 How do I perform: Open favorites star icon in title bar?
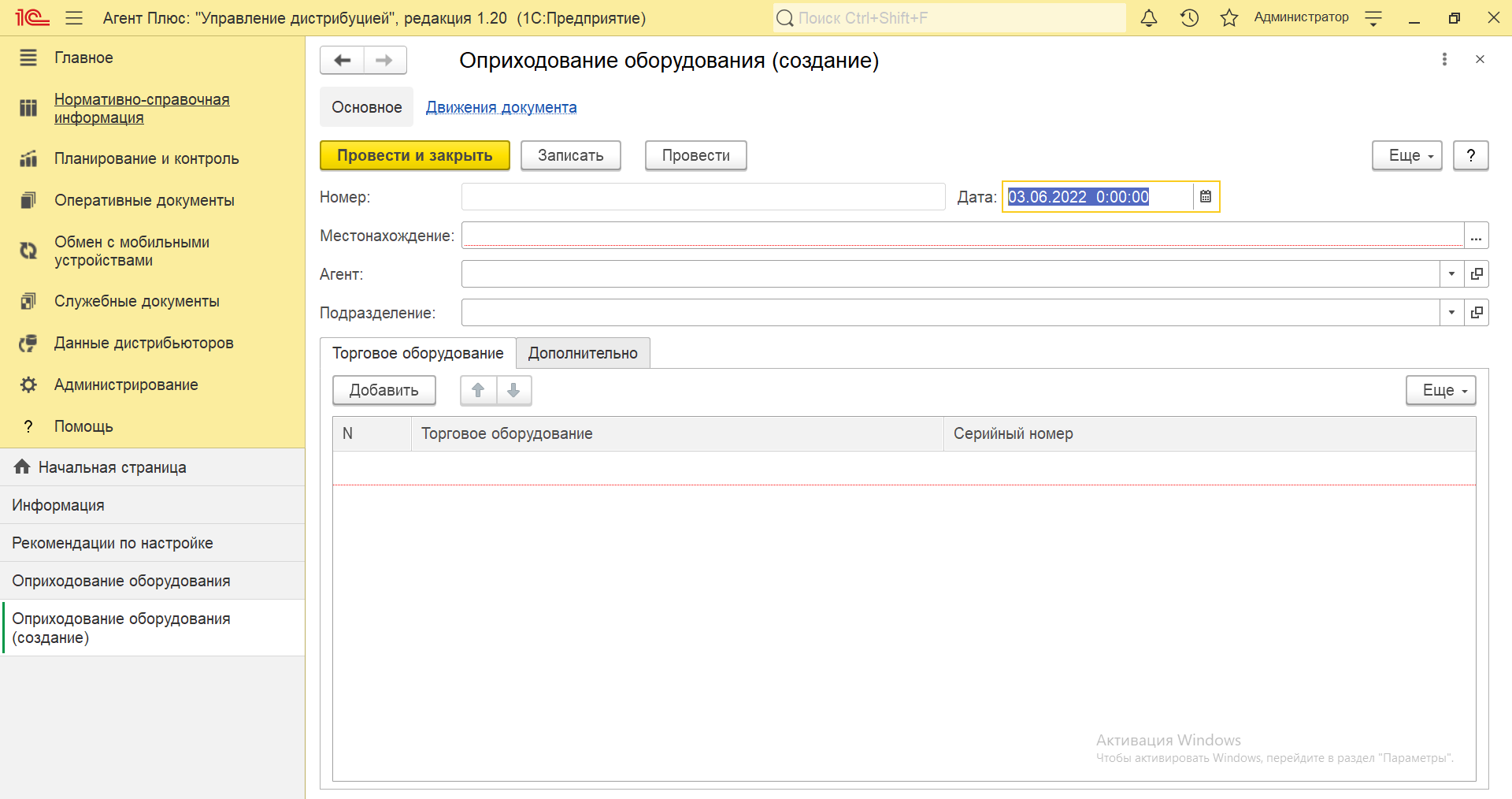tap(1228, 18)
